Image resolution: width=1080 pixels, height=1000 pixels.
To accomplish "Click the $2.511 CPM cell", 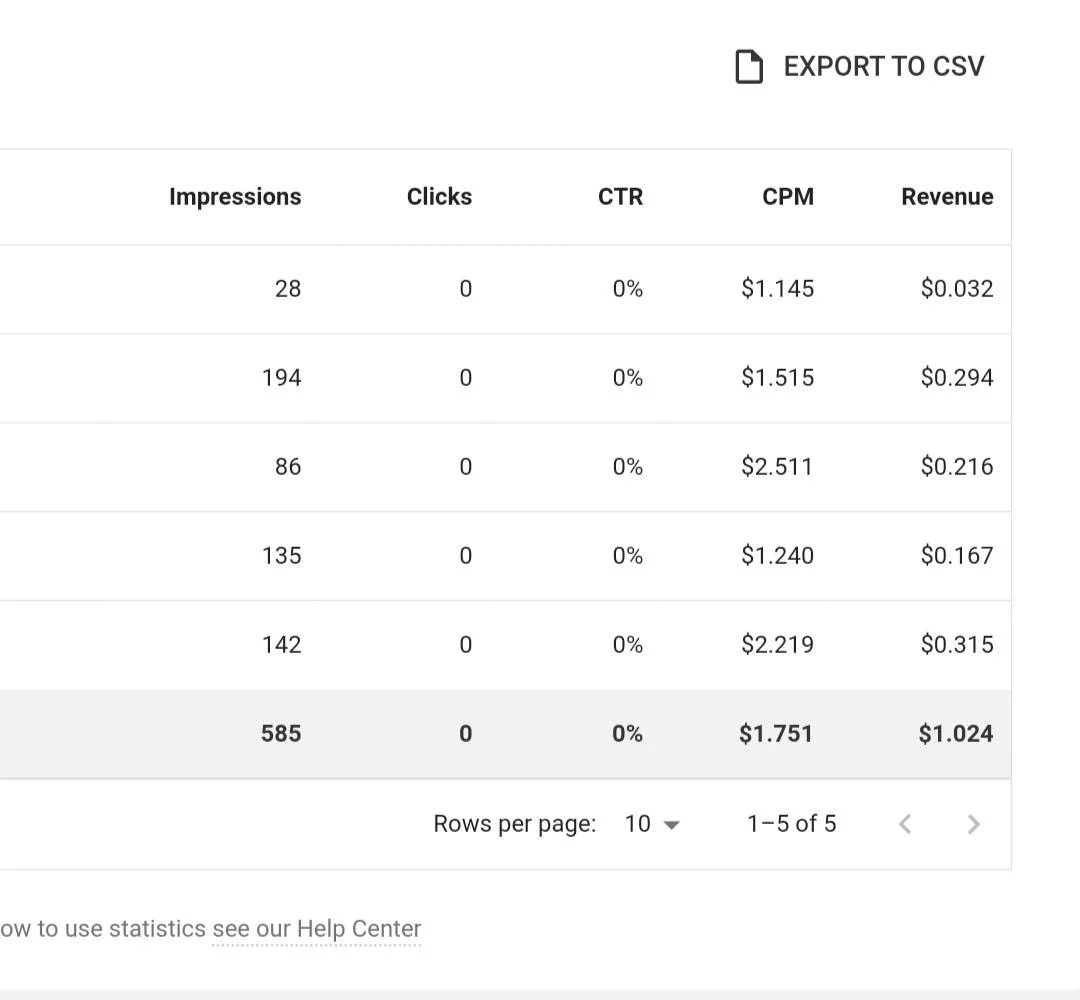I will click(777, 466).
